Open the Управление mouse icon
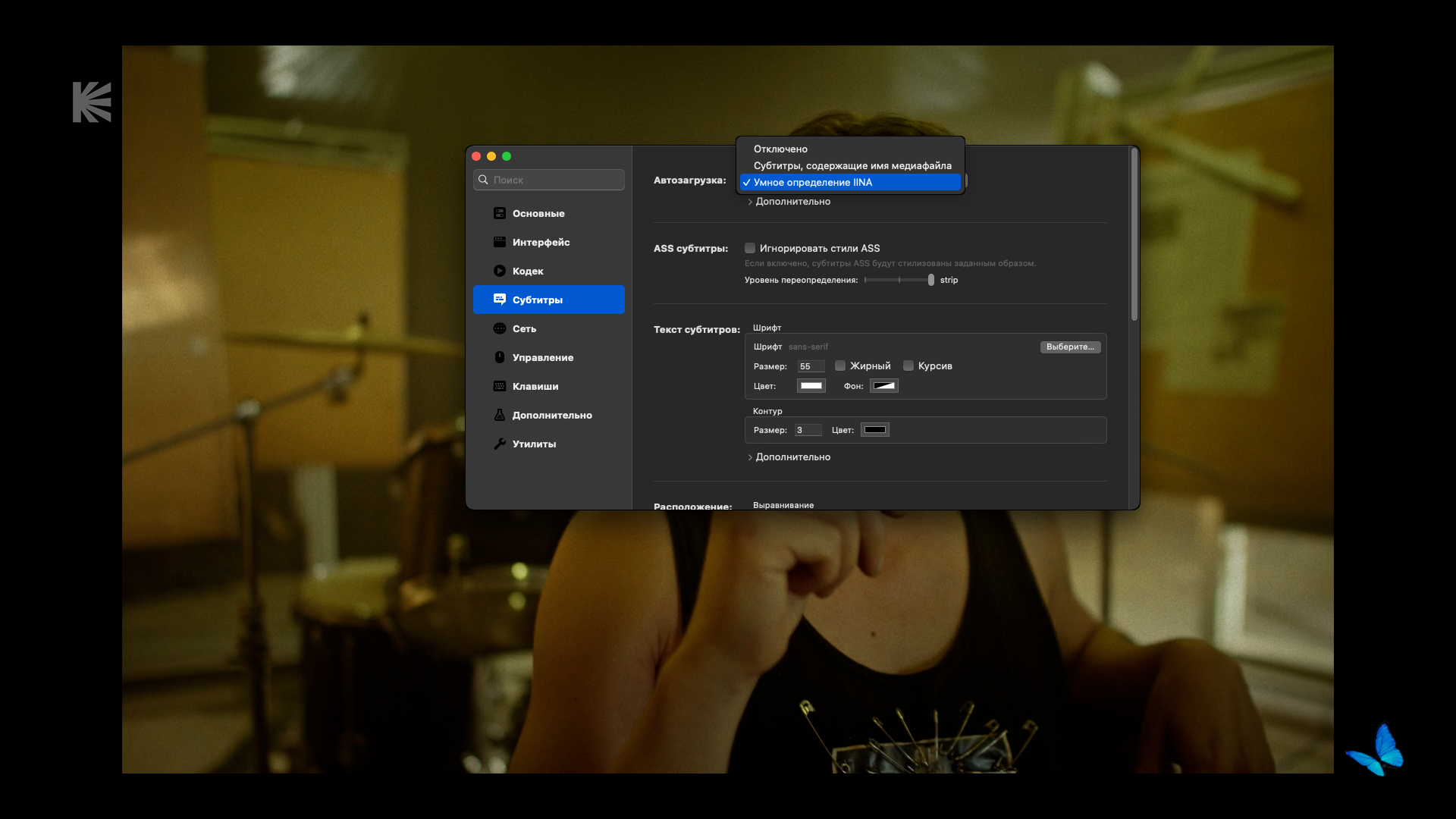The image size is (1456, 819). click(499, 357)
